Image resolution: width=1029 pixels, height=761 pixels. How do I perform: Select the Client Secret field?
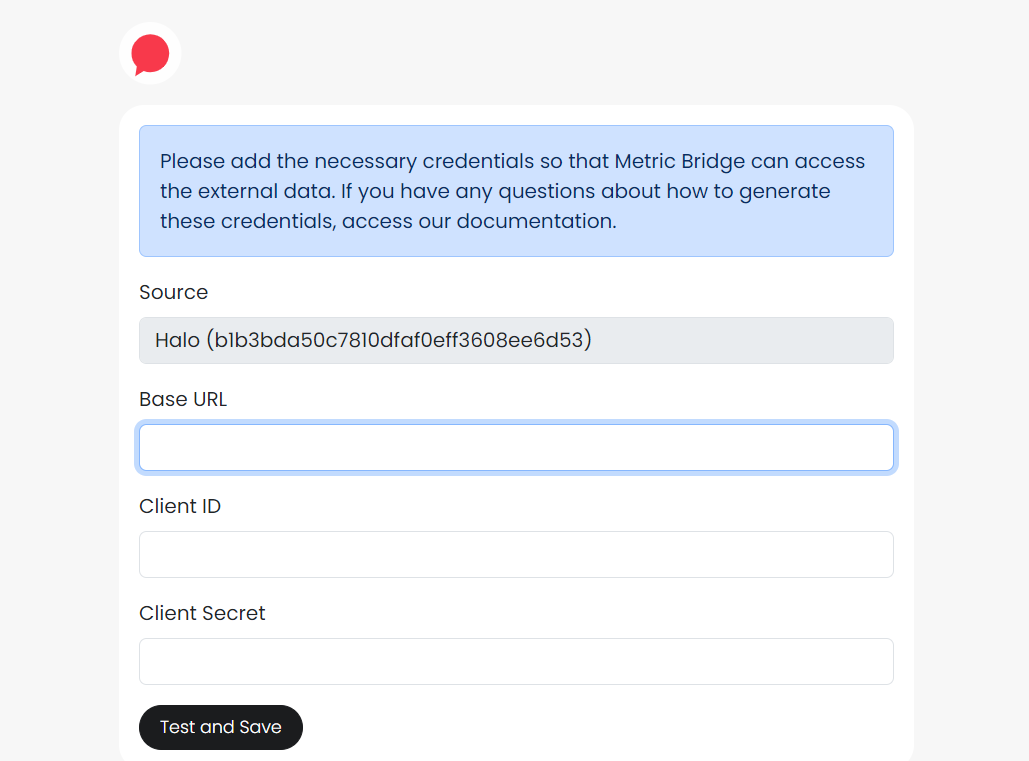point(516,661)
